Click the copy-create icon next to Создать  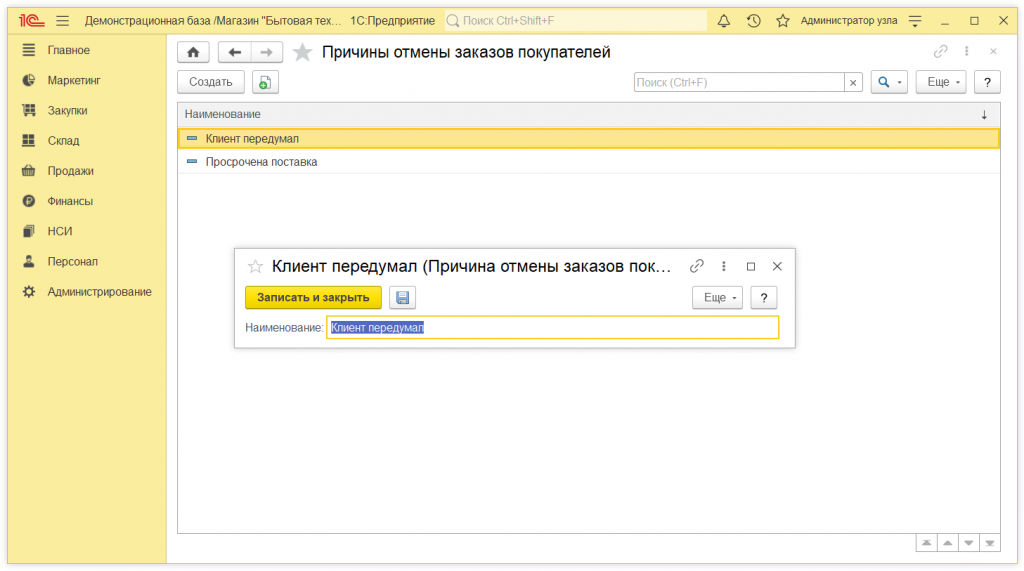265,83
